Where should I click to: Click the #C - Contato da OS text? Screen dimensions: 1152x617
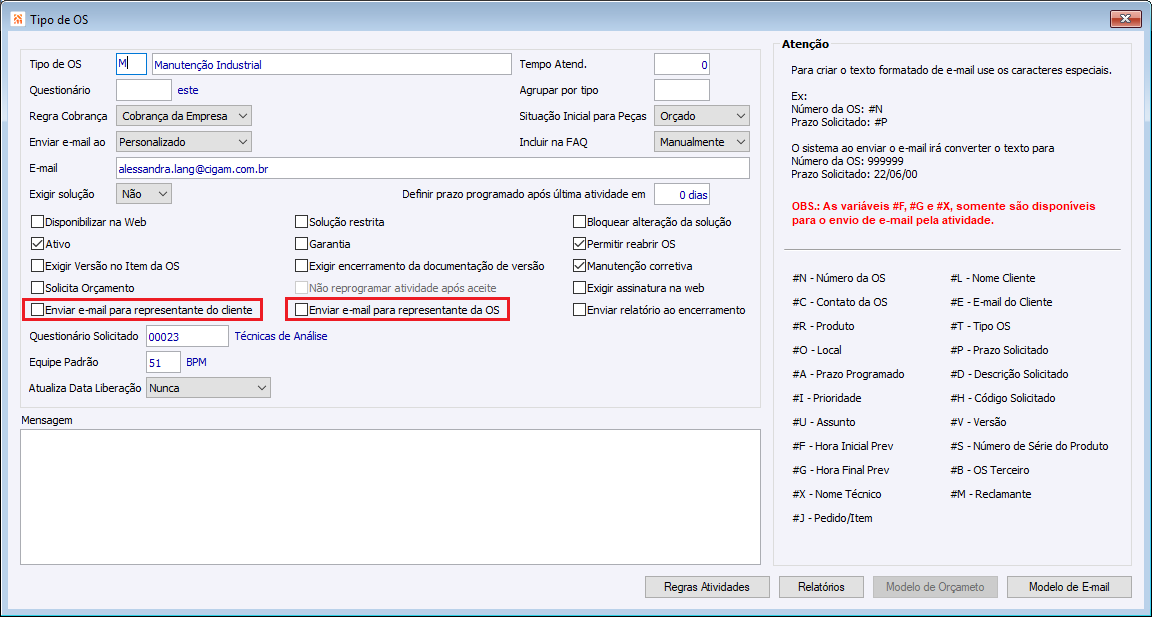(840, 302)
